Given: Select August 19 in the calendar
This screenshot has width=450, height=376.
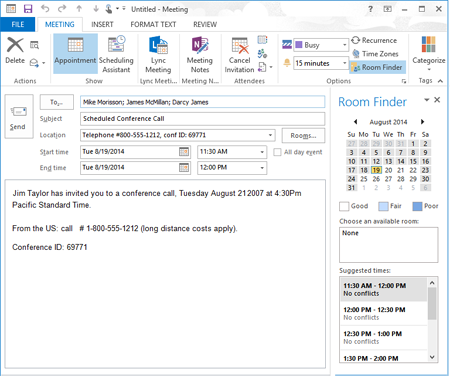Looking at the screenshot, I should click(376, 170).
